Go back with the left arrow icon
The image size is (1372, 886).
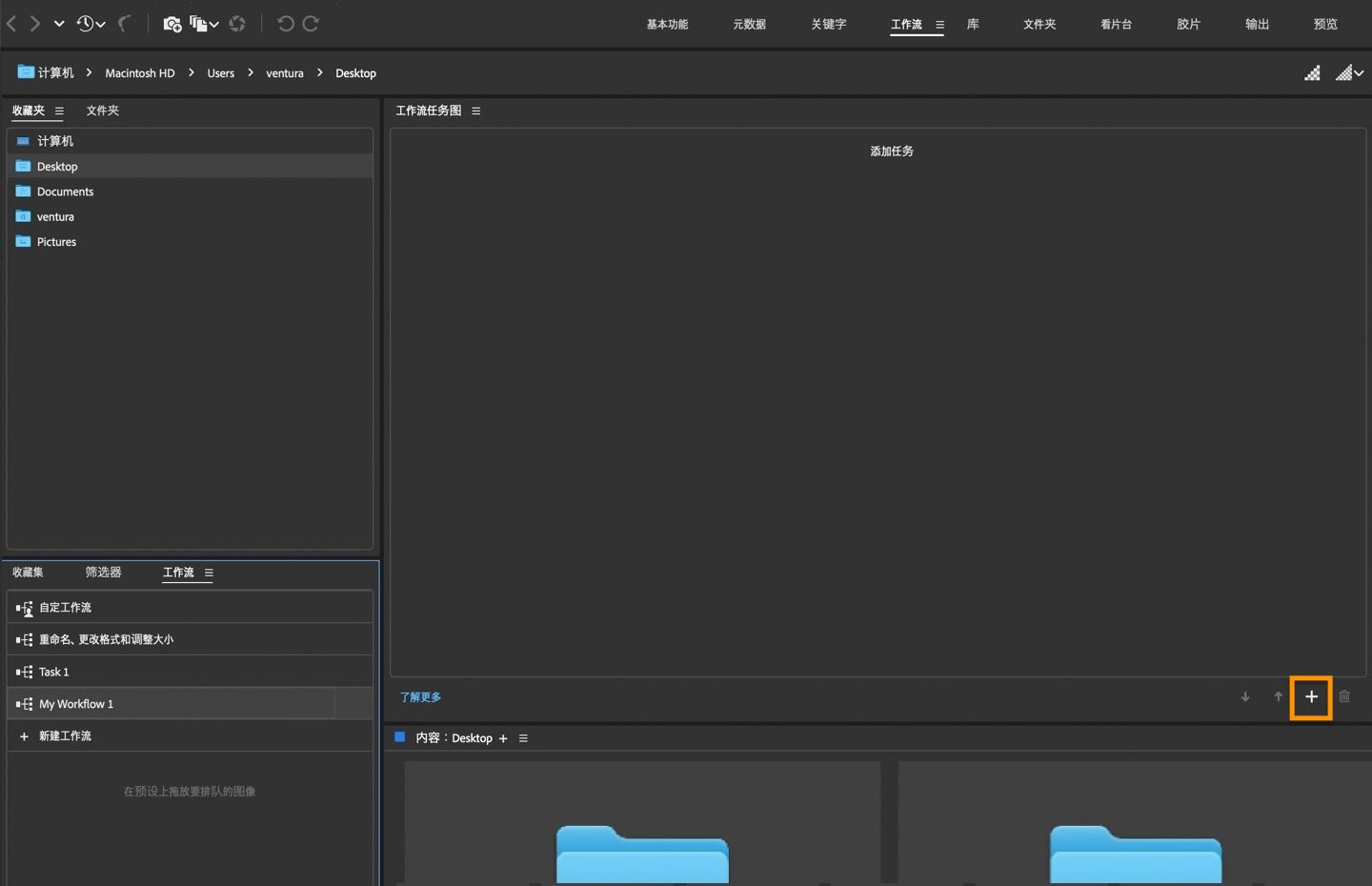point(11,24)
